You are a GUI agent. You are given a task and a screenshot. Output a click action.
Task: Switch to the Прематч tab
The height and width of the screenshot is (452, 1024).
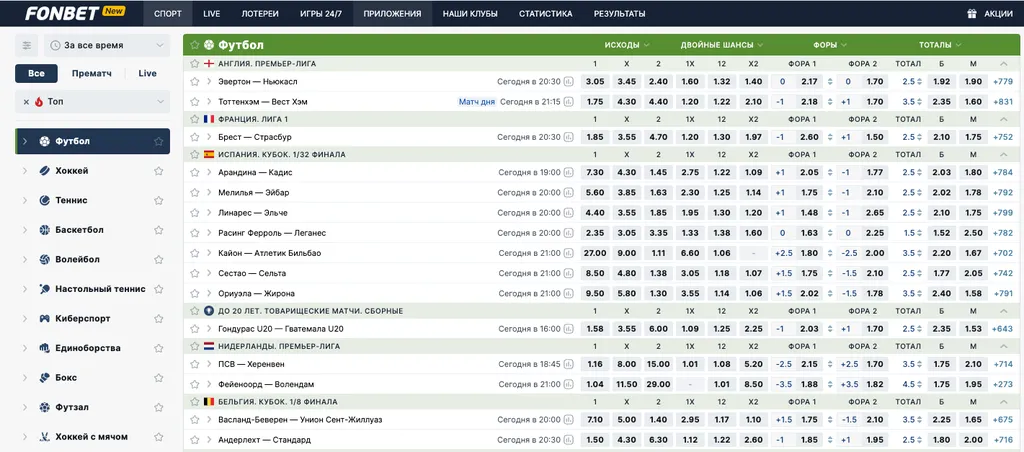tap(91, 73)
